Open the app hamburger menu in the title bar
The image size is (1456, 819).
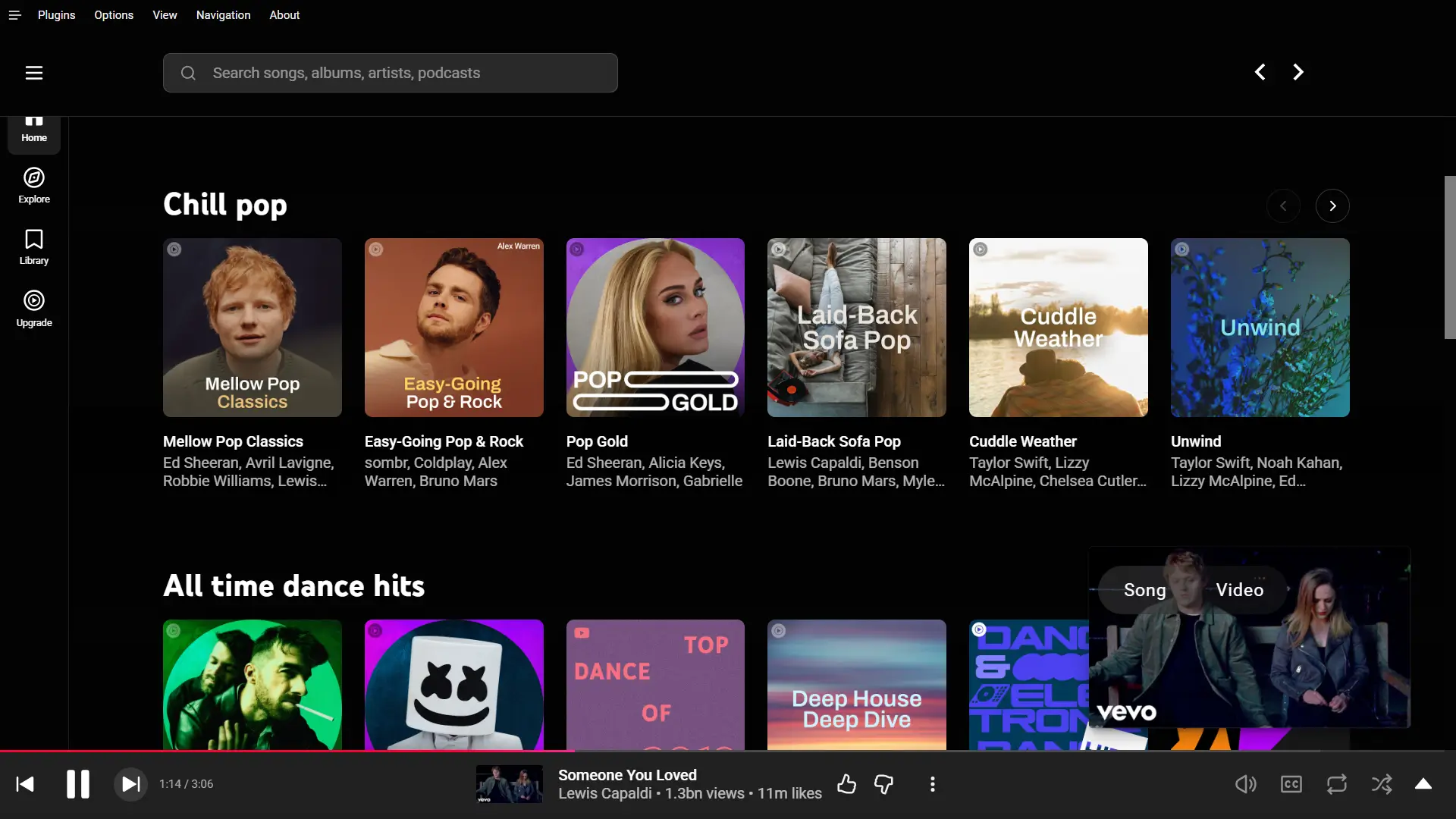point(14,15)
